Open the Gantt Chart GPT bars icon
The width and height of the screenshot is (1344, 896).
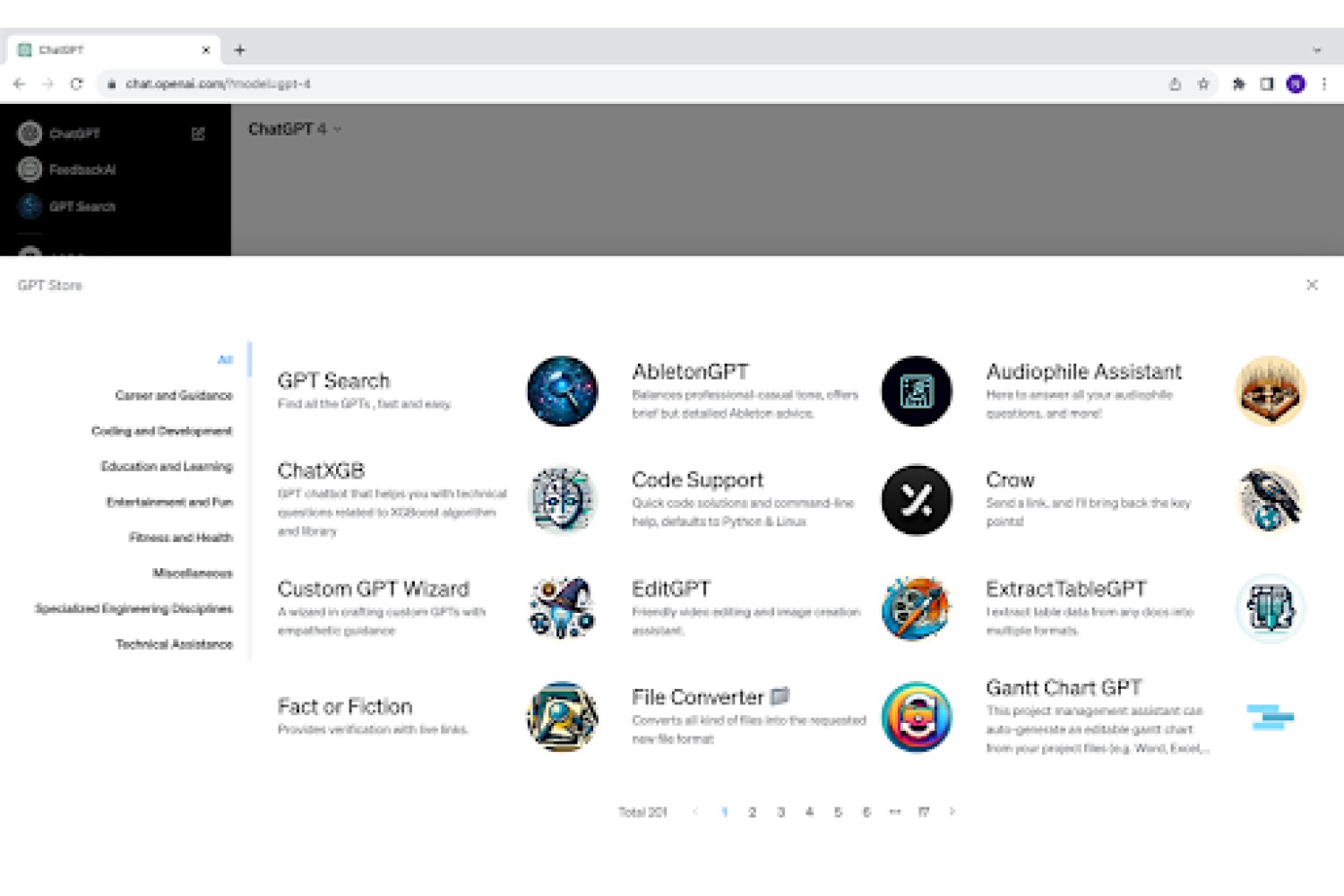coord(1271,717)
